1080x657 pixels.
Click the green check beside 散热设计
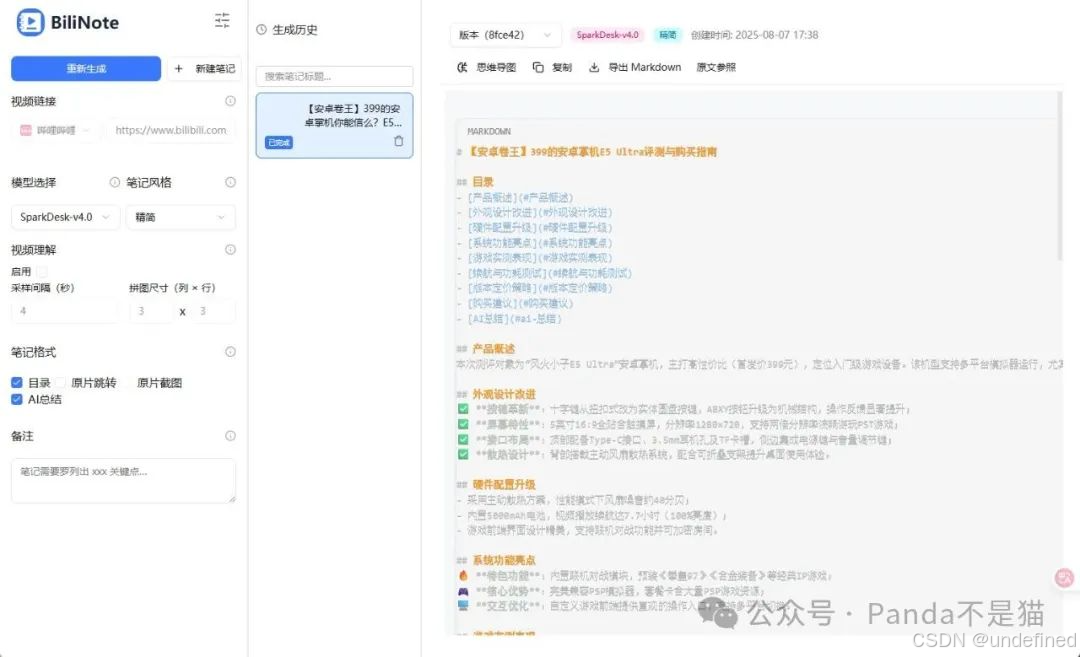click(x=463, y=455)
